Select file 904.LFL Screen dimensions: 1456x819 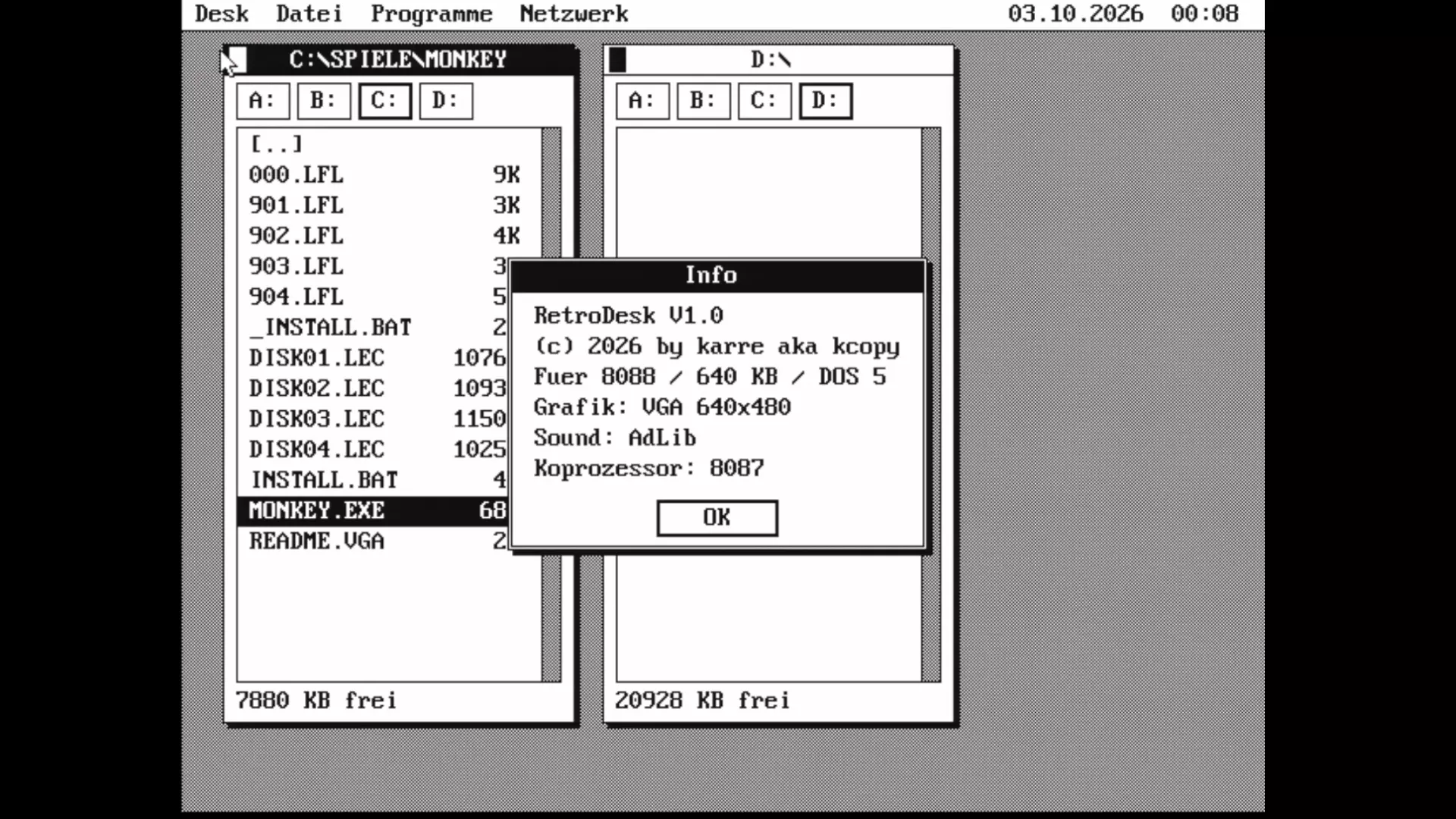373,297
